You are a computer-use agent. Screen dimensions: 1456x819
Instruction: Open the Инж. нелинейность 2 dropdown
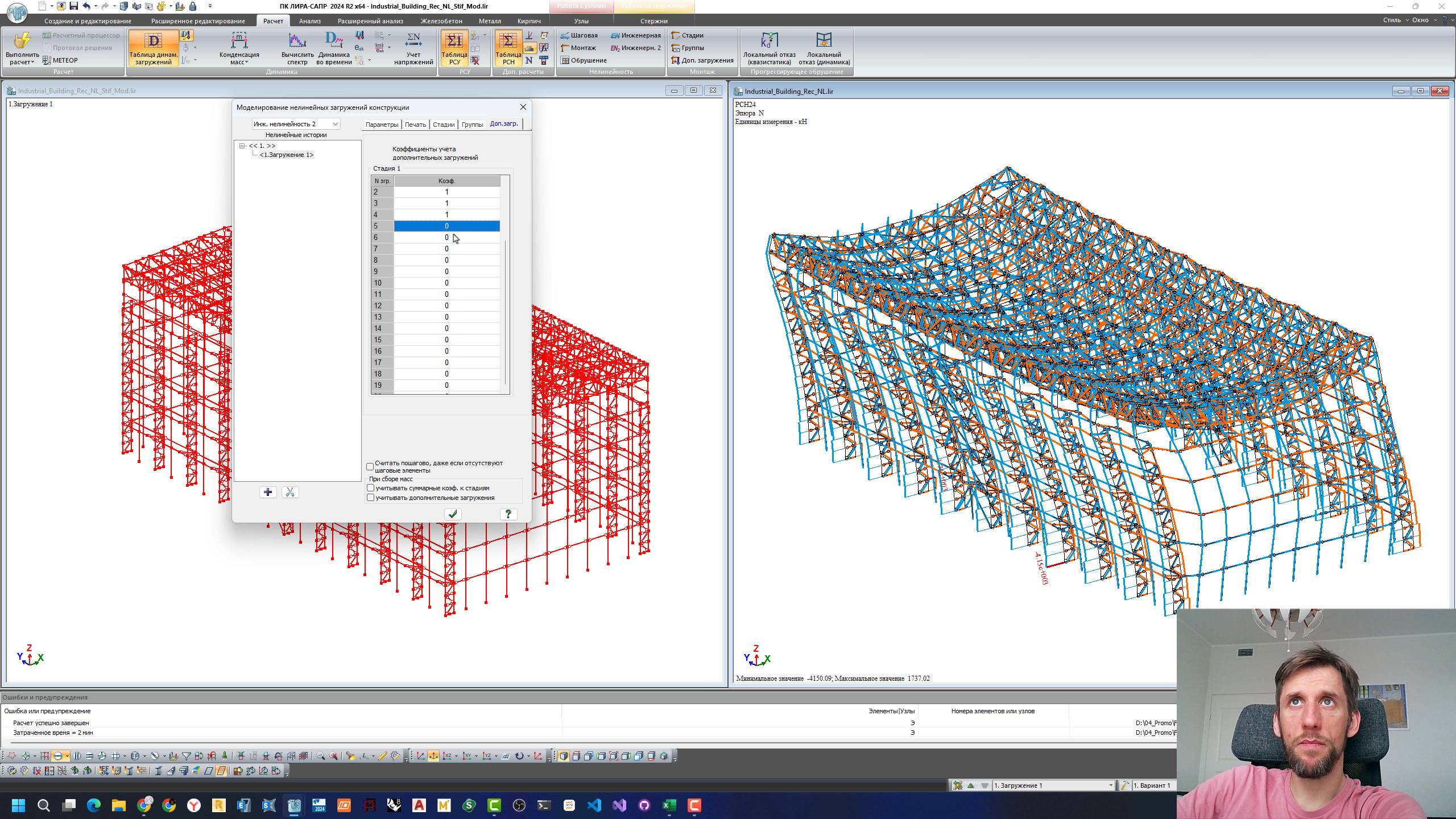pyautogui.click(x=335, y=124)
